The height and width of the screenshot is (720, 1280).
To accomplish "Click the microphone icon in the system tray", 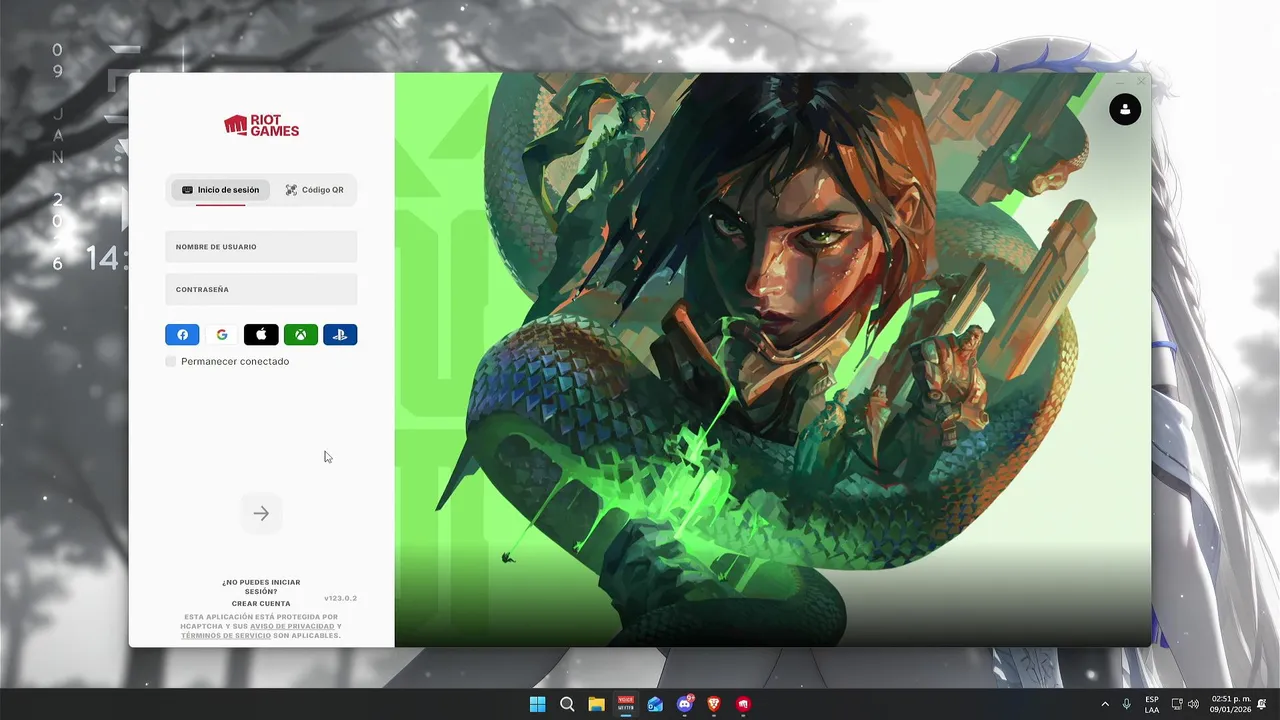I will [x=1127, y=704].
